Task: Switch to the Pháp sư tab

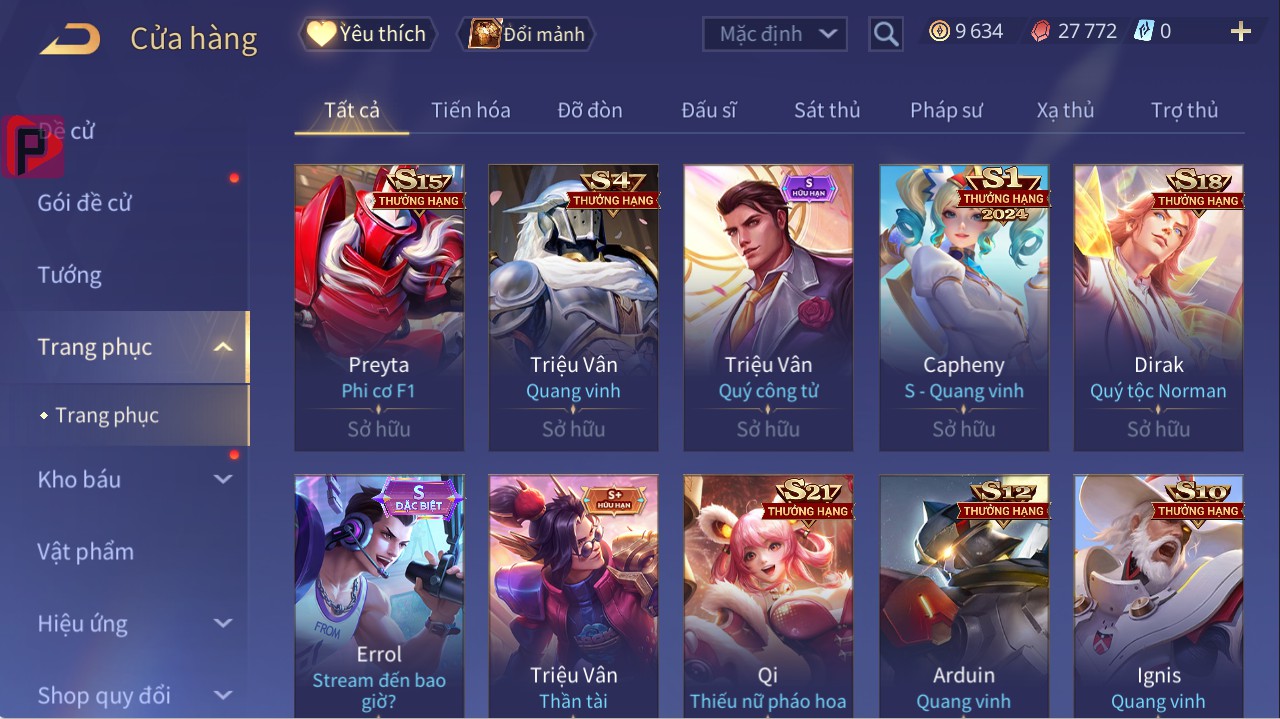Action: click(x=946, y=110)
